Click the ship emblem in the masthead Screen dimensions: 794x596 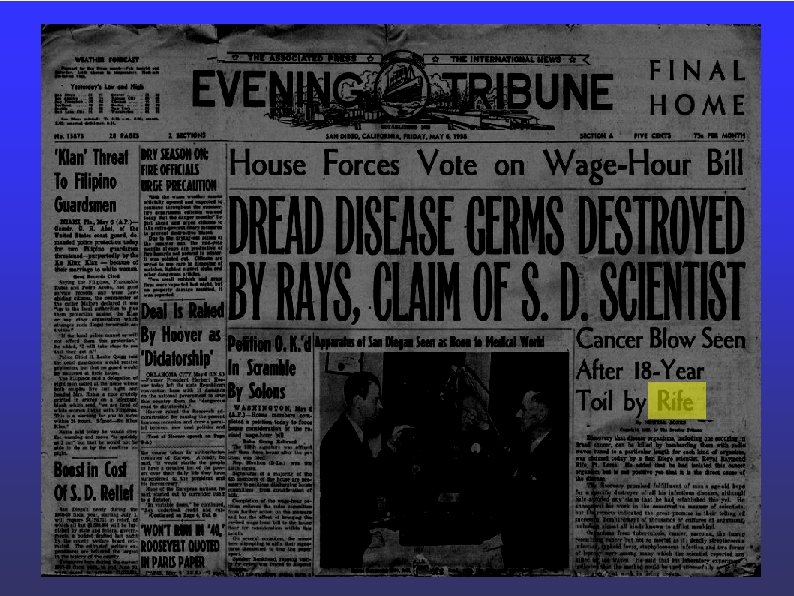tap(404, 87)
